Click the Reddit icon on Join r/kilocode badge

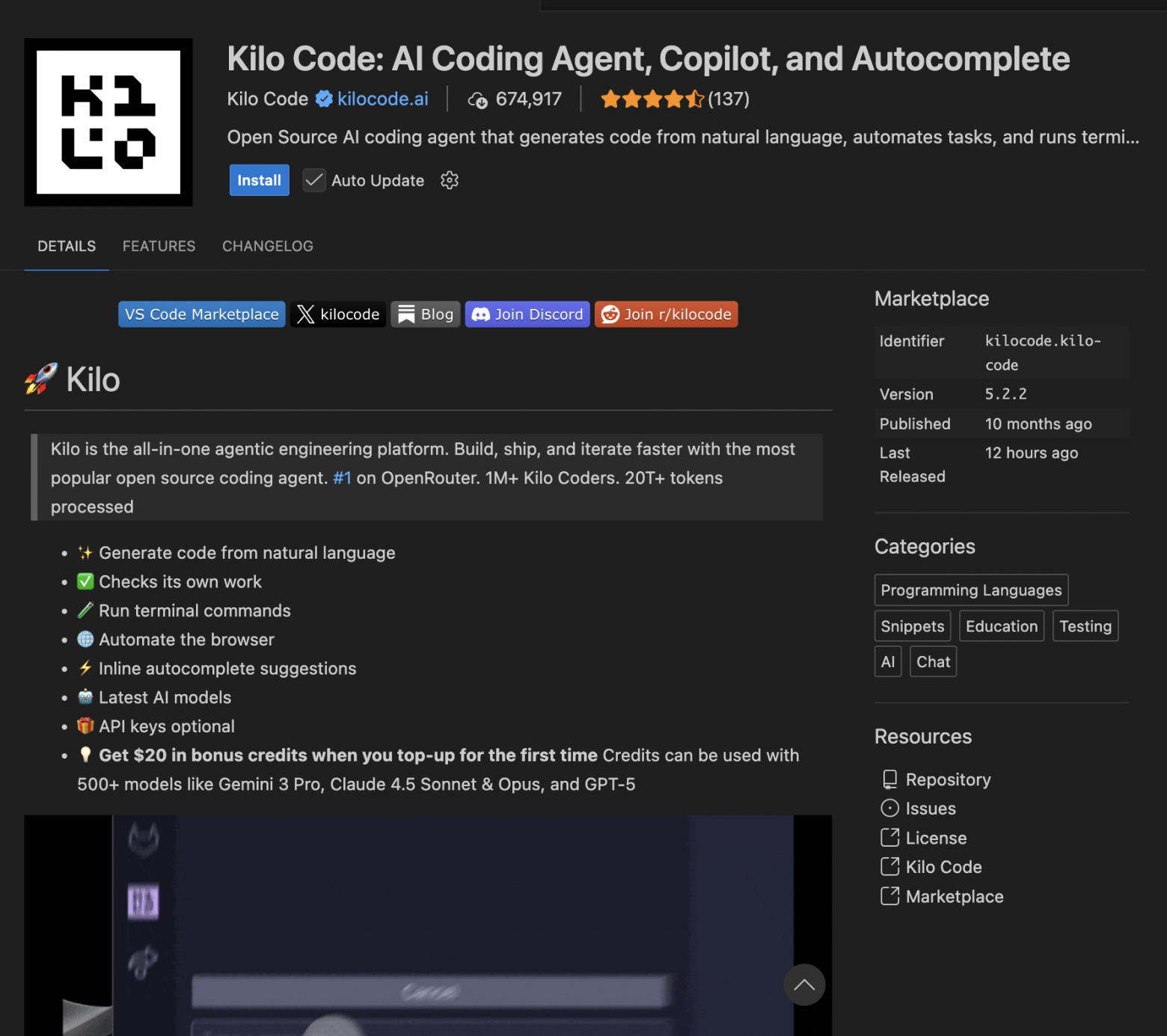(610, 314)
